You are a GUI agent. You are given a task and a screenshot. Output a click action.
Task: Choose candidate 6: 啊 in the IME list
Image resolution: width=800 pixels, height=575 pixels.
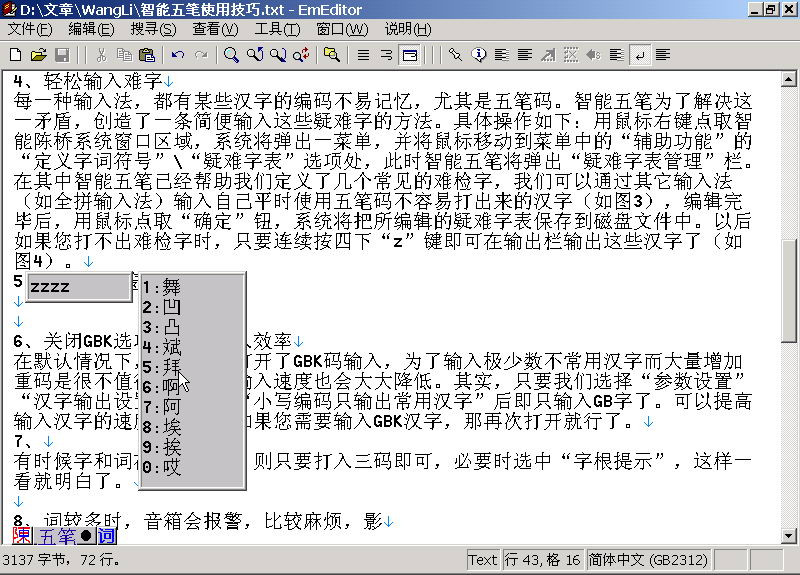click(x=162, y=387)
